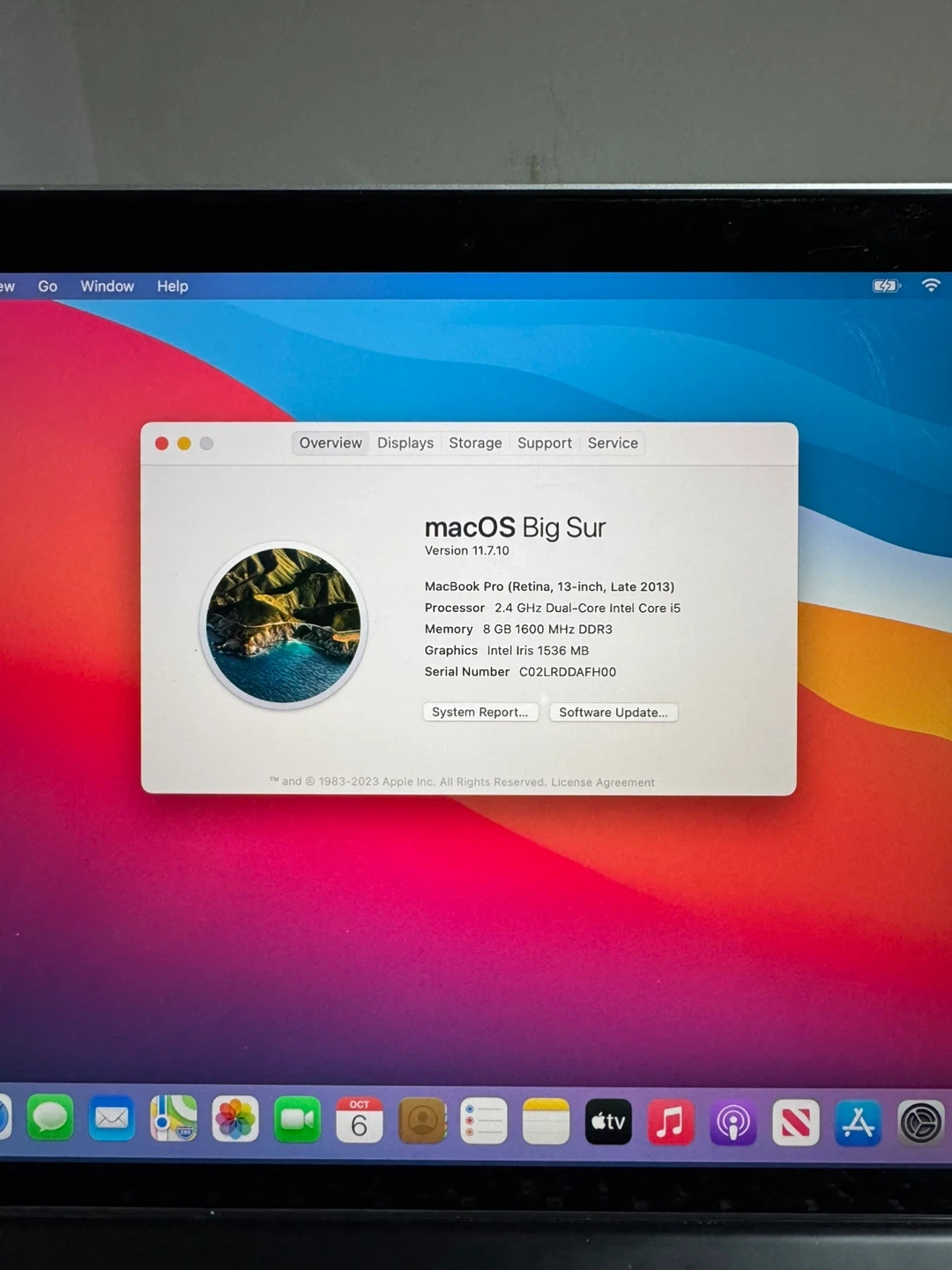
Task: Click the battery charging status icon
Action: pos(885,286)
